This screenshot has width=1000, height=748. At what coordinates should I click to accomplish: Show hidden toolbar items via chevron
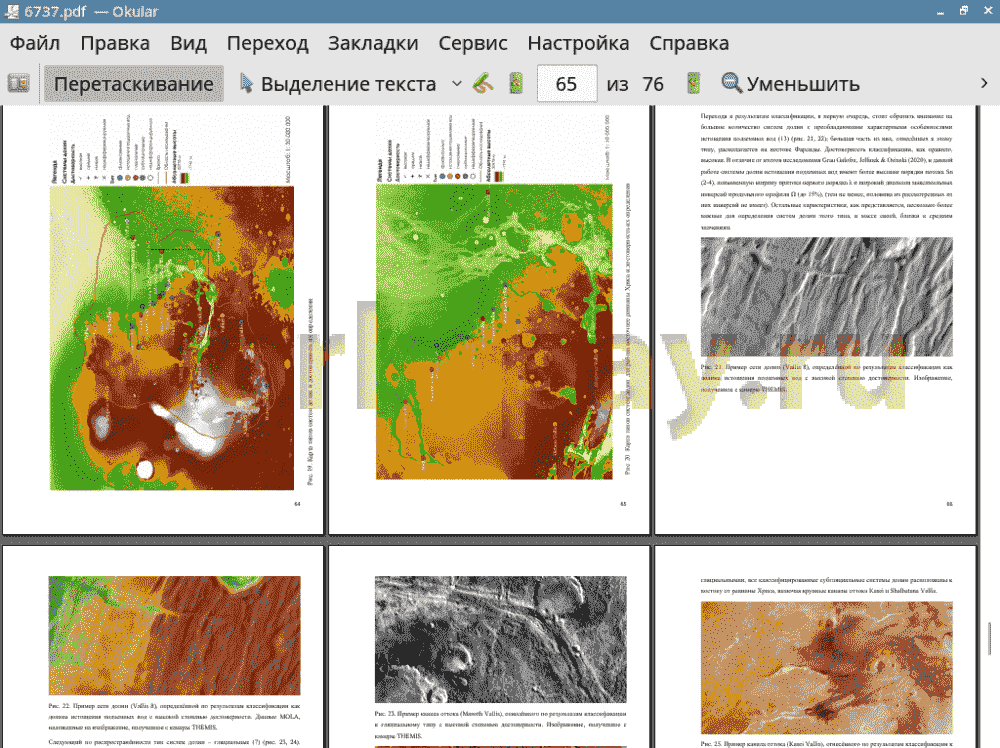[x=984, y=84]
